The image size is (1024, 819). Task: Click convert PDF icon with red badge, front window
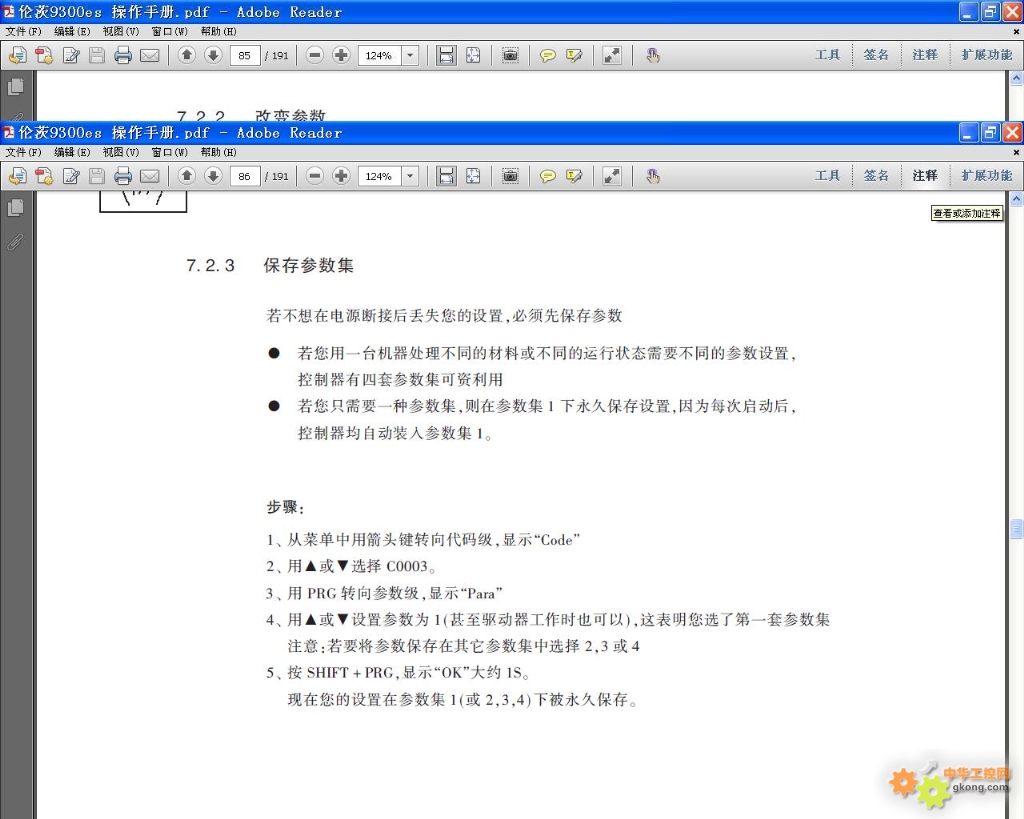tap(44, 176)
